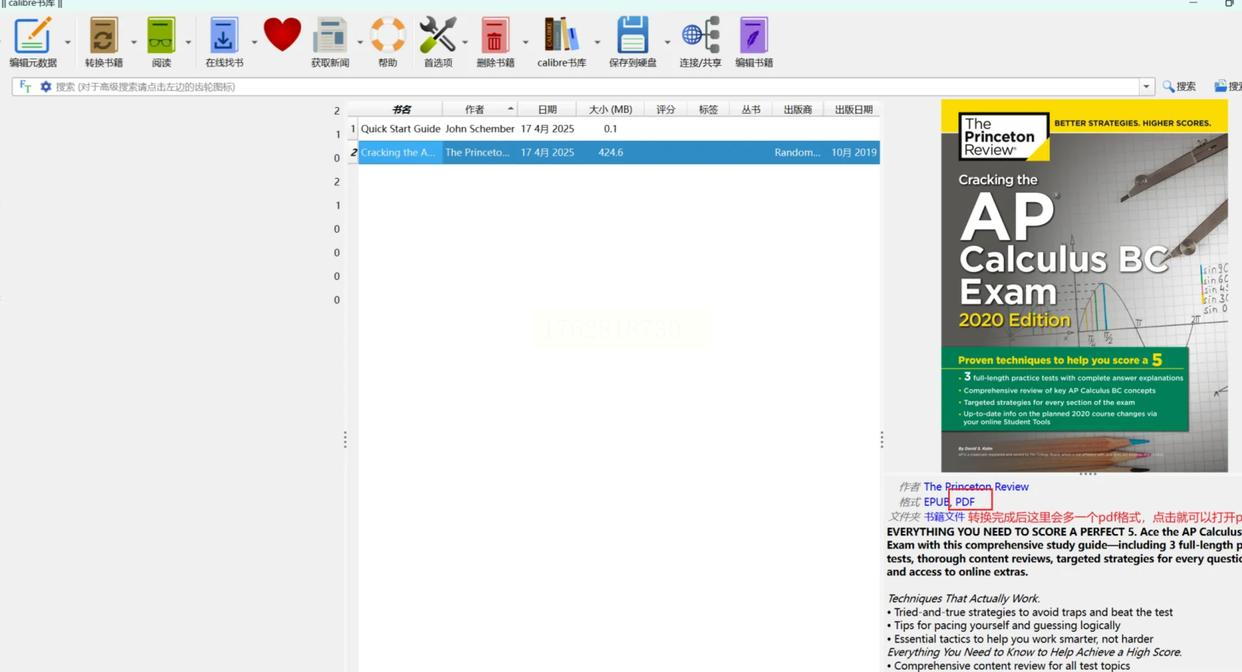Image resolution: width=1242 pixels, height=672 pixels.
Task: Expand the 删除书籍 dropdown arrow
Action: pos(525,42)
